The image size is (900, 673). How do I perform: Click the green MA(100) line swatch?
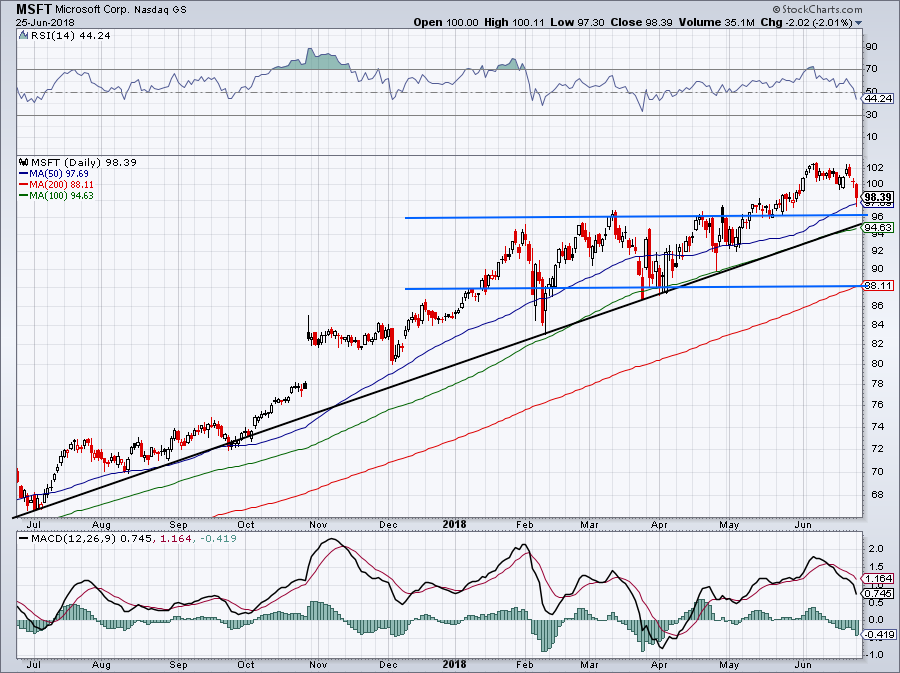point(24,196)
